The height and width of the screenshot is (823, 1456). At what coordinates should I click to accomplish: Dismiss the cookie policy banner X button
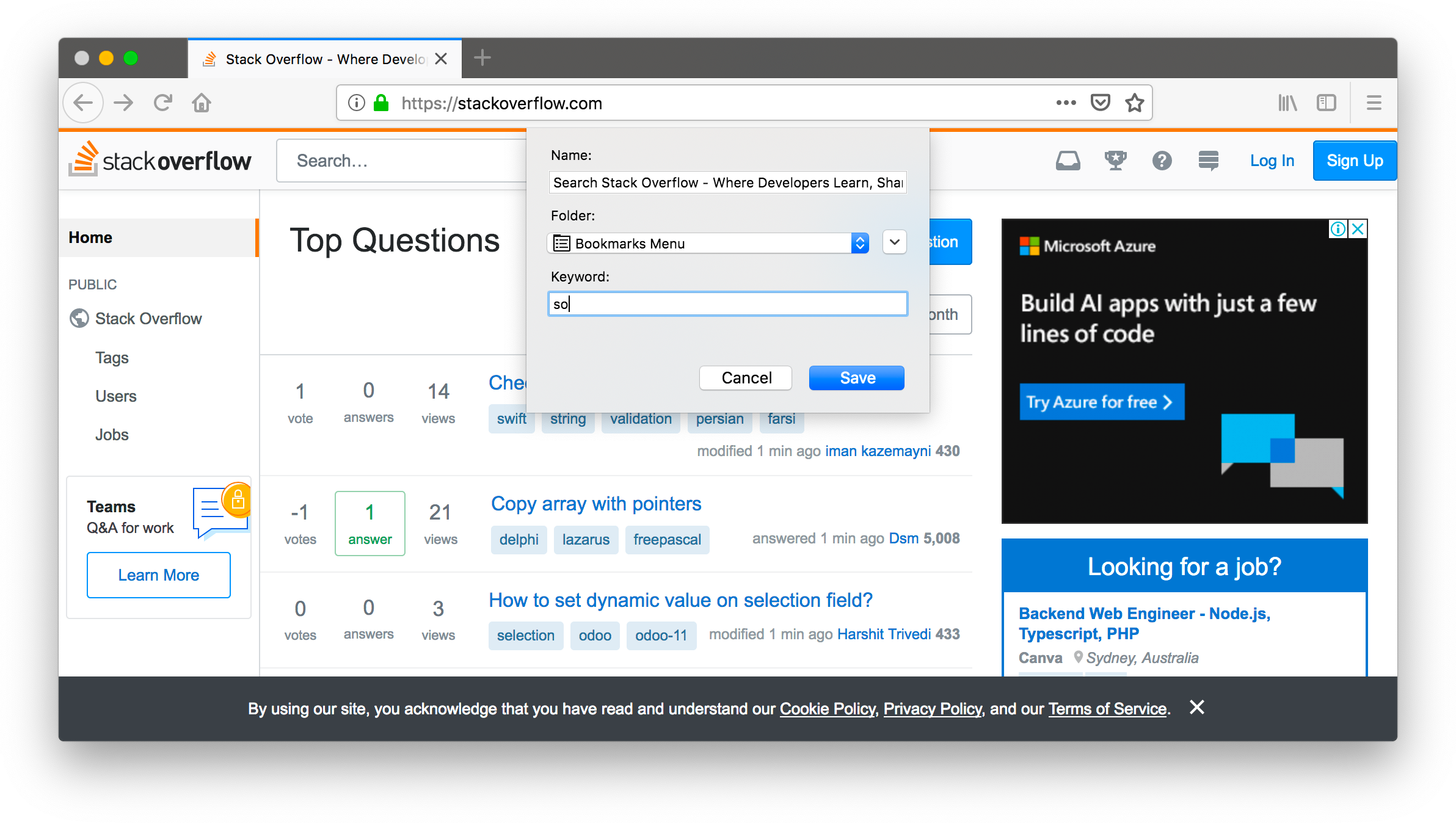(x=1197, y=707)
